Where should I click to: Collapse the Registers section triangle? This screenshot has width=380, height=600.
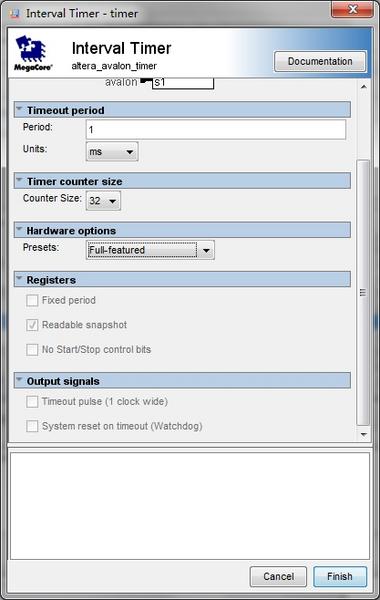click(19, 279)
